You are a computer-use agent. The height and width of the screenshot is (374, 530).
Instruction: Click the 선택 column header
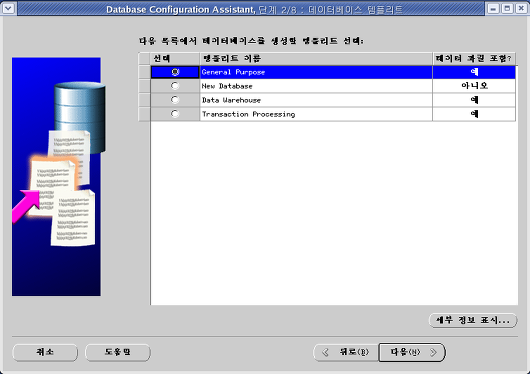coord(175,59)
